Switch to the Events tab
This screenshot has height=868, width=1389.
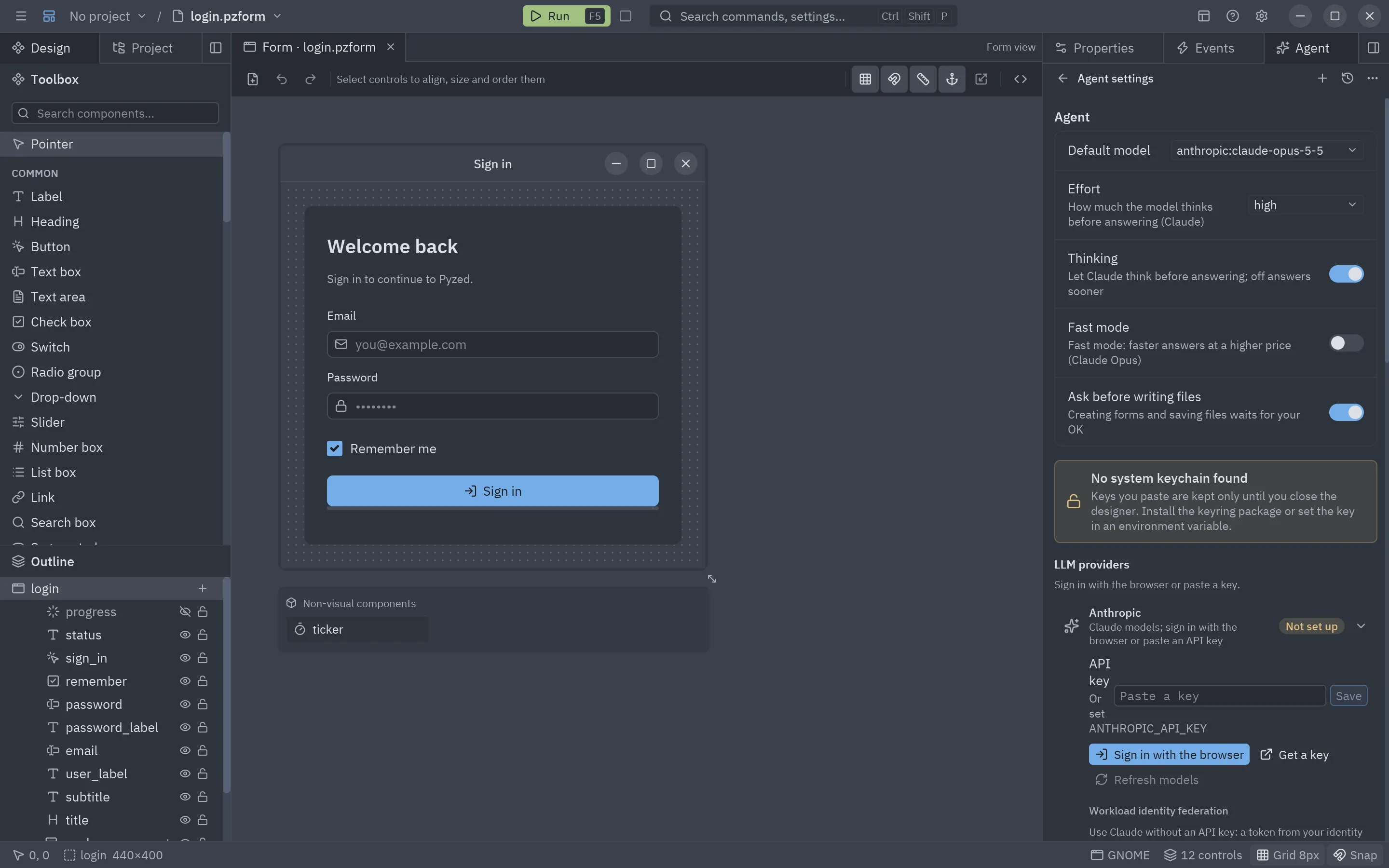tap(1213, 48)
